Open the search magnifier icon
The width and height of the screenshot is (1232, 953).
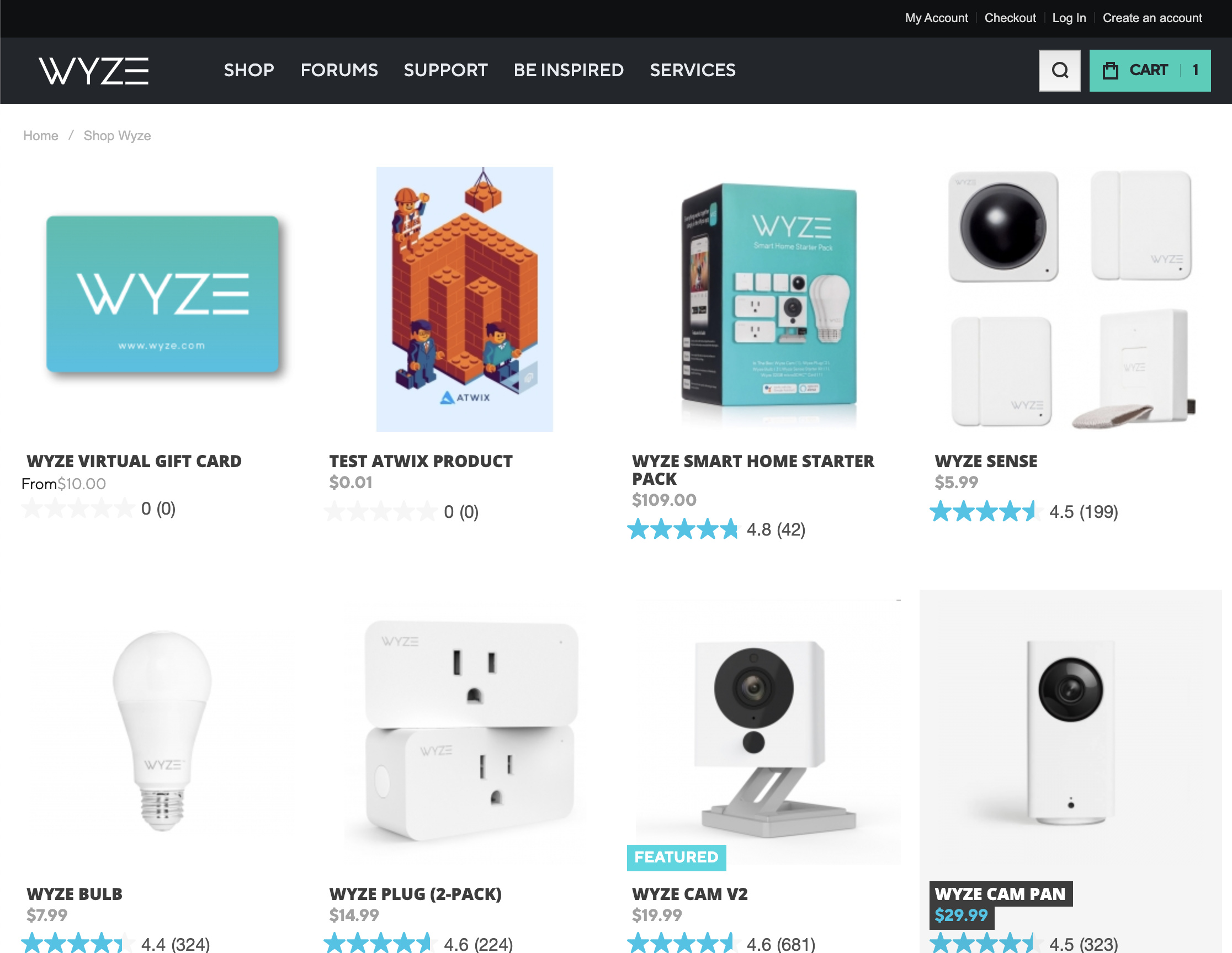[x=1059, y=71]
